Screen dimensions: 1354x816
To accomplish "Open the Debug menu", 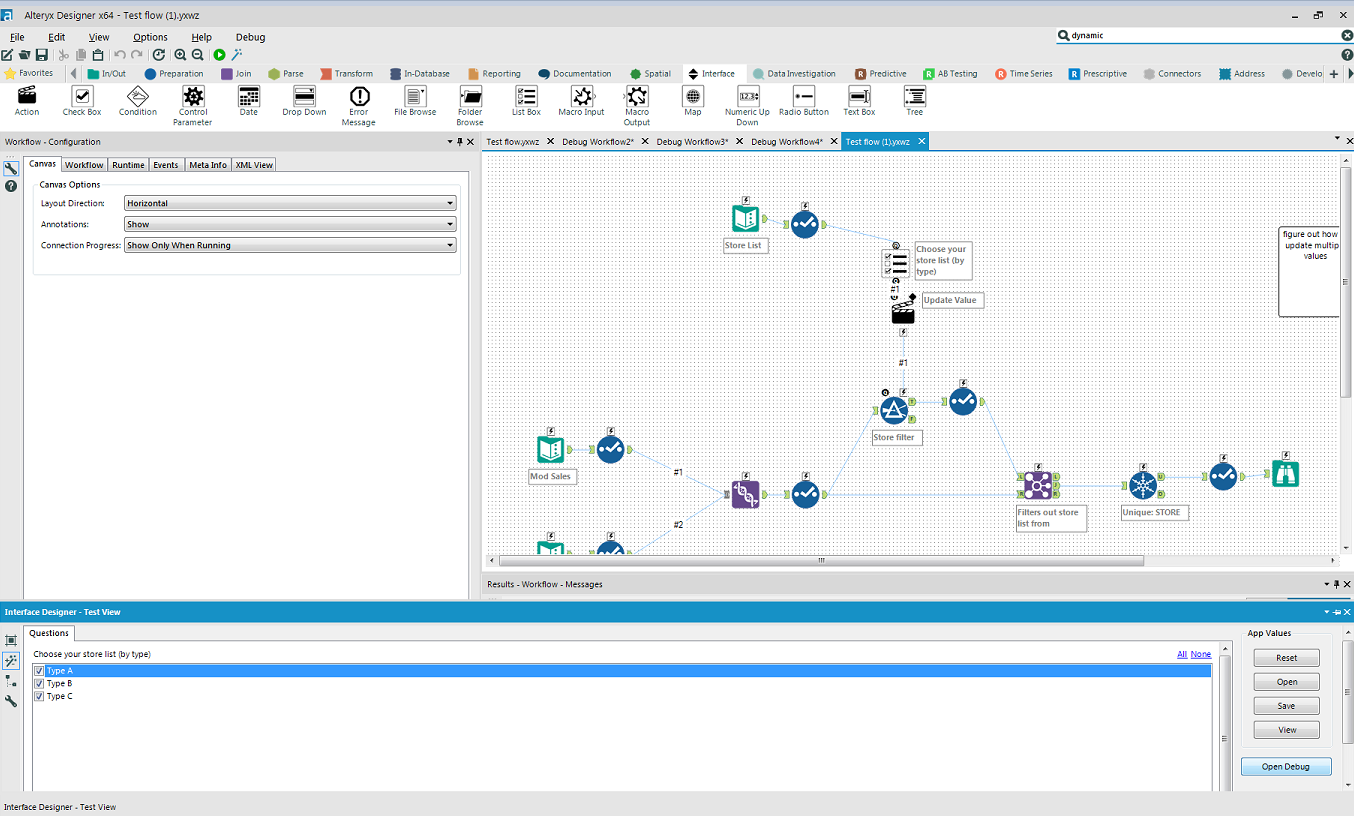I will pyautogui.click(x=250, y=37).
